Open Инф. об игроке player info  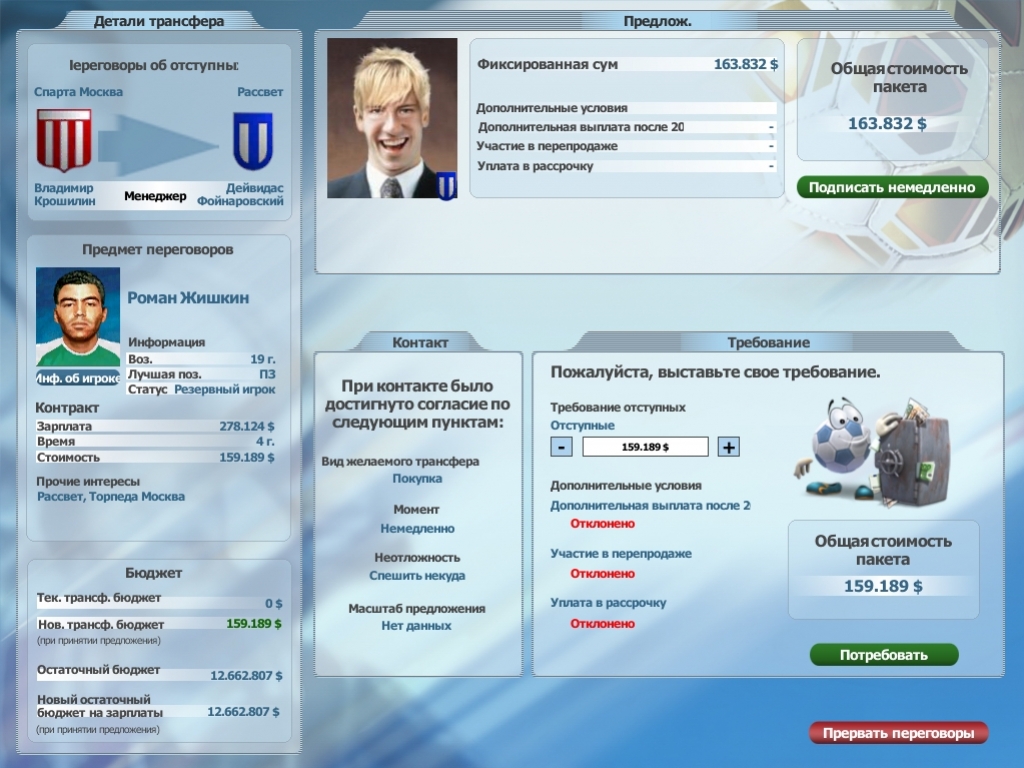tap(78, 377)
